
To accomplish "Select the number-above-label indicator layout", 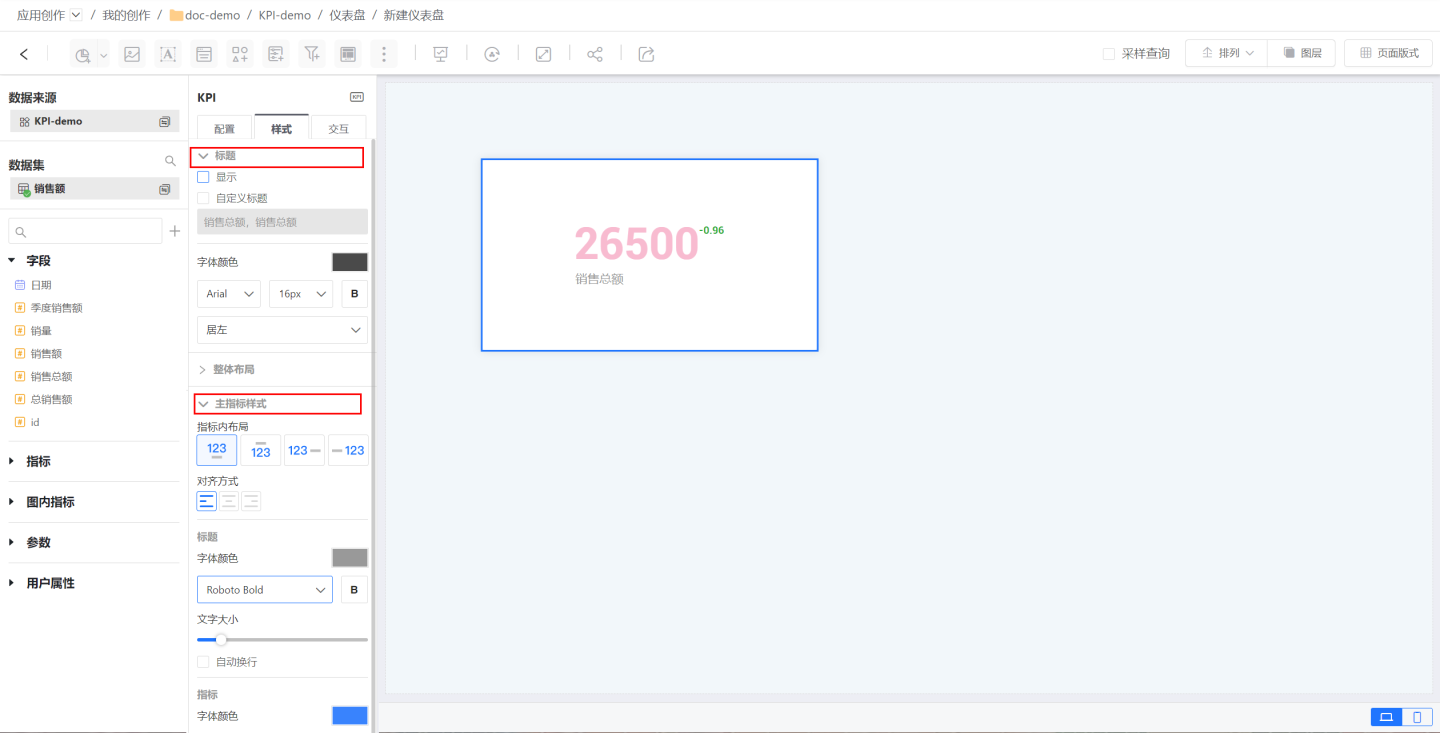I will point(217,450).
